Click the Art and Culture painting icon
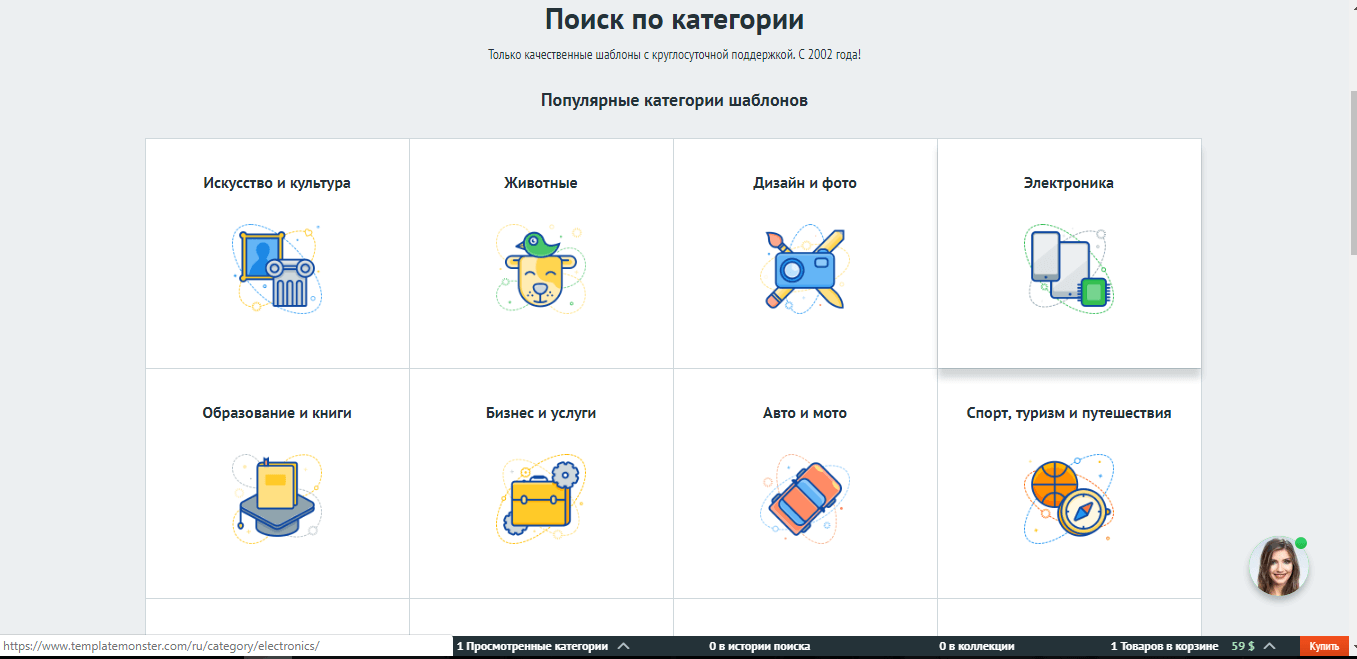The image size is (1357, 659). [x=276, y=269]
